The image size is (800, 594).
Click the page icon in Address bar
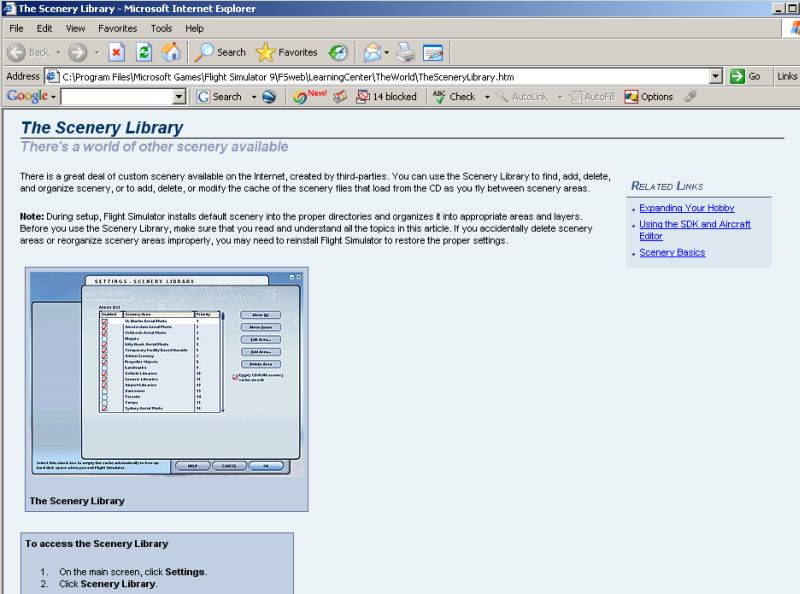[52, 77]
